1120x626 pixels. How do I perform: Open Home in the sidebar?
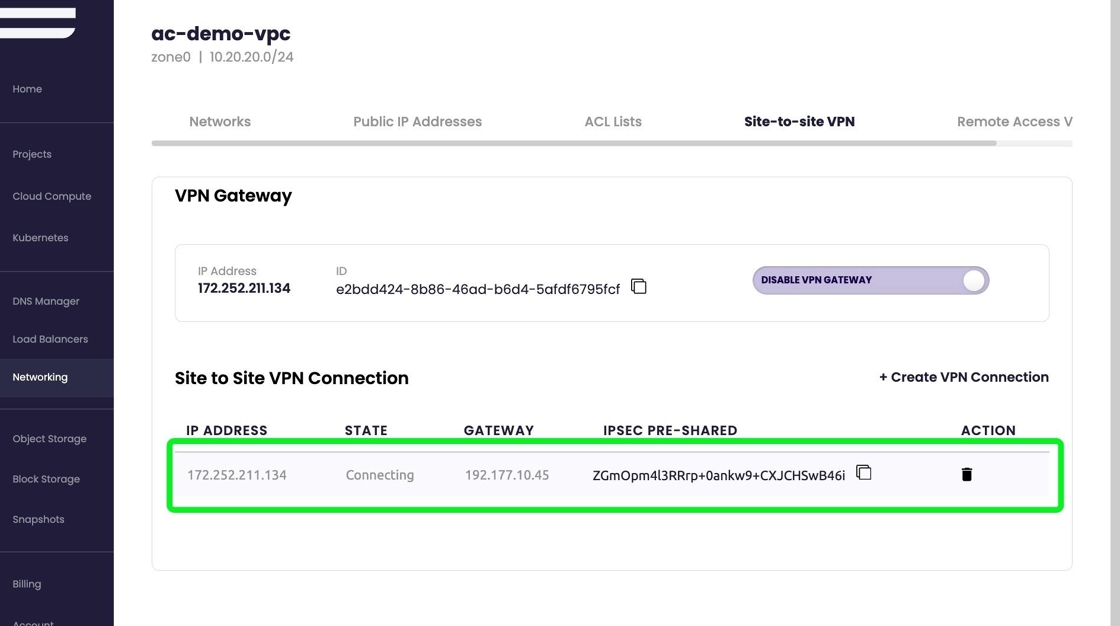click(x=27, y=89)
